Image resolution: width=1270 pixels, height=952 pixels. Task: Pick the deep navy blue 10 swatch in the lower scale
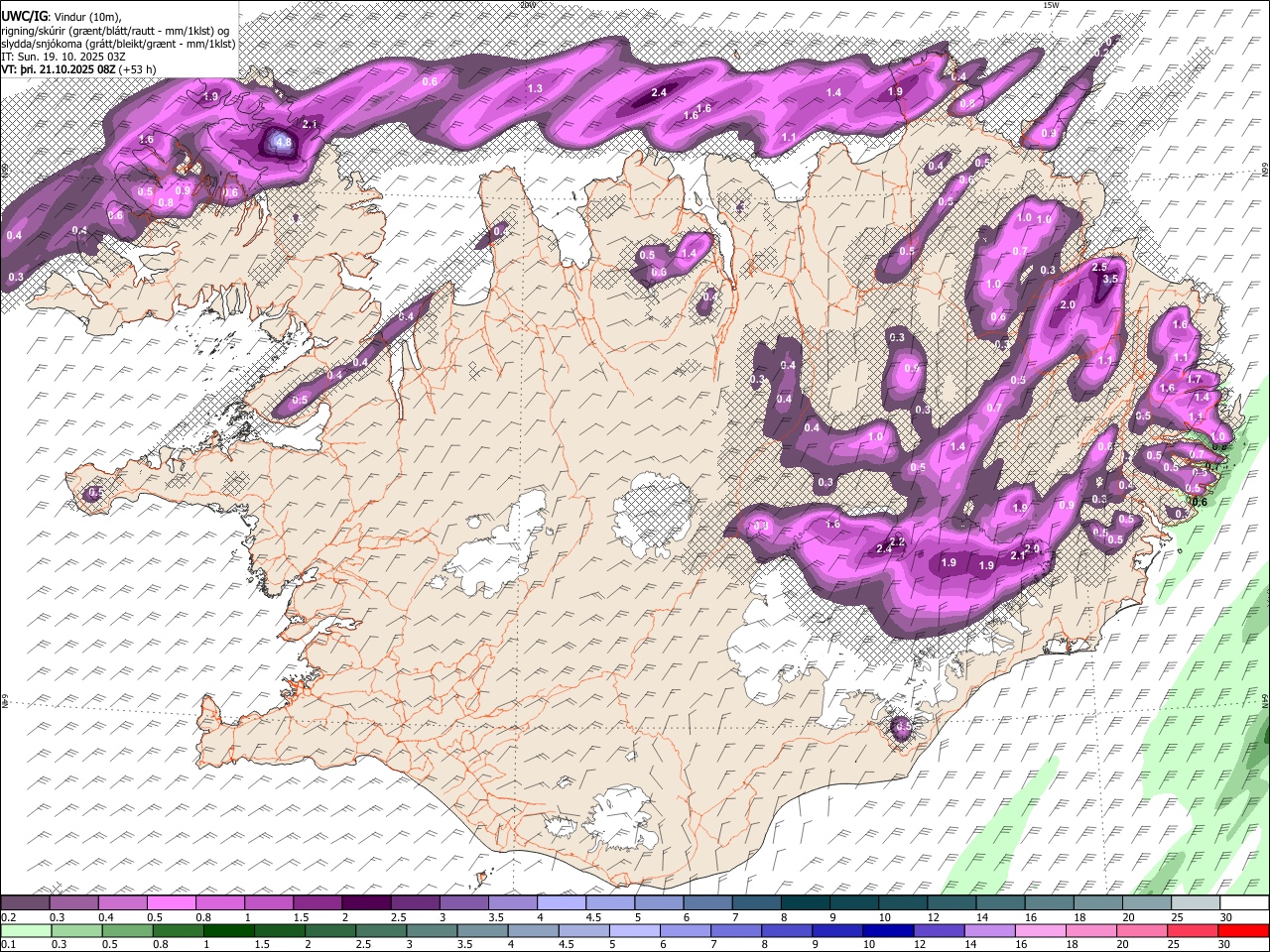pyautogui.click(x=888, y=930)
